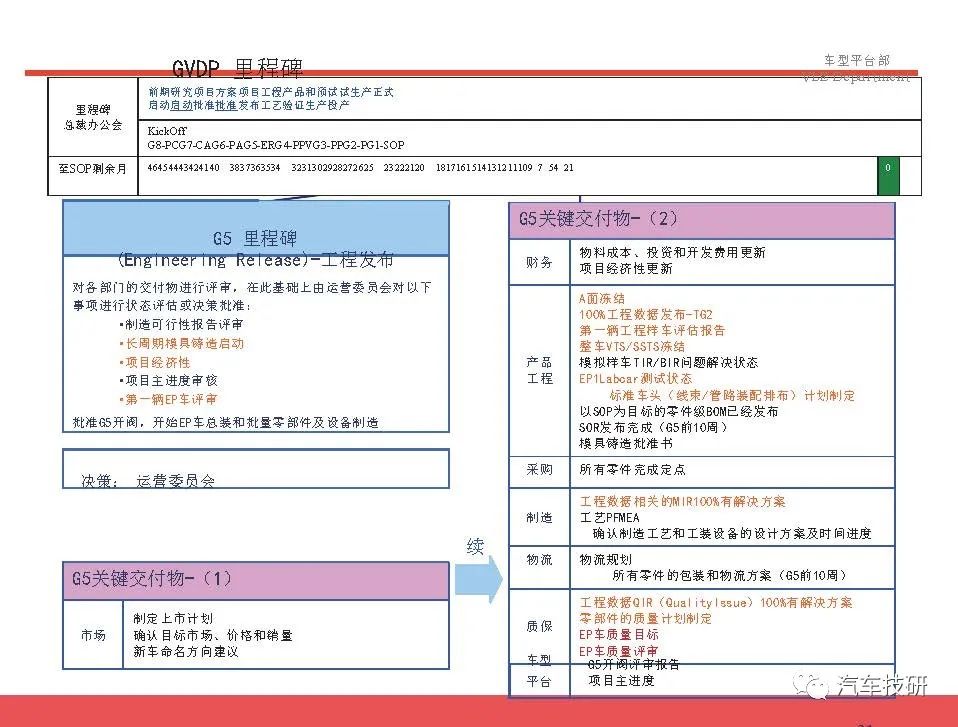Image resolution: width=958 pixels, height=727 pixels.
Task: Select the 批准G5开阀 summary line
Action: 225,422
